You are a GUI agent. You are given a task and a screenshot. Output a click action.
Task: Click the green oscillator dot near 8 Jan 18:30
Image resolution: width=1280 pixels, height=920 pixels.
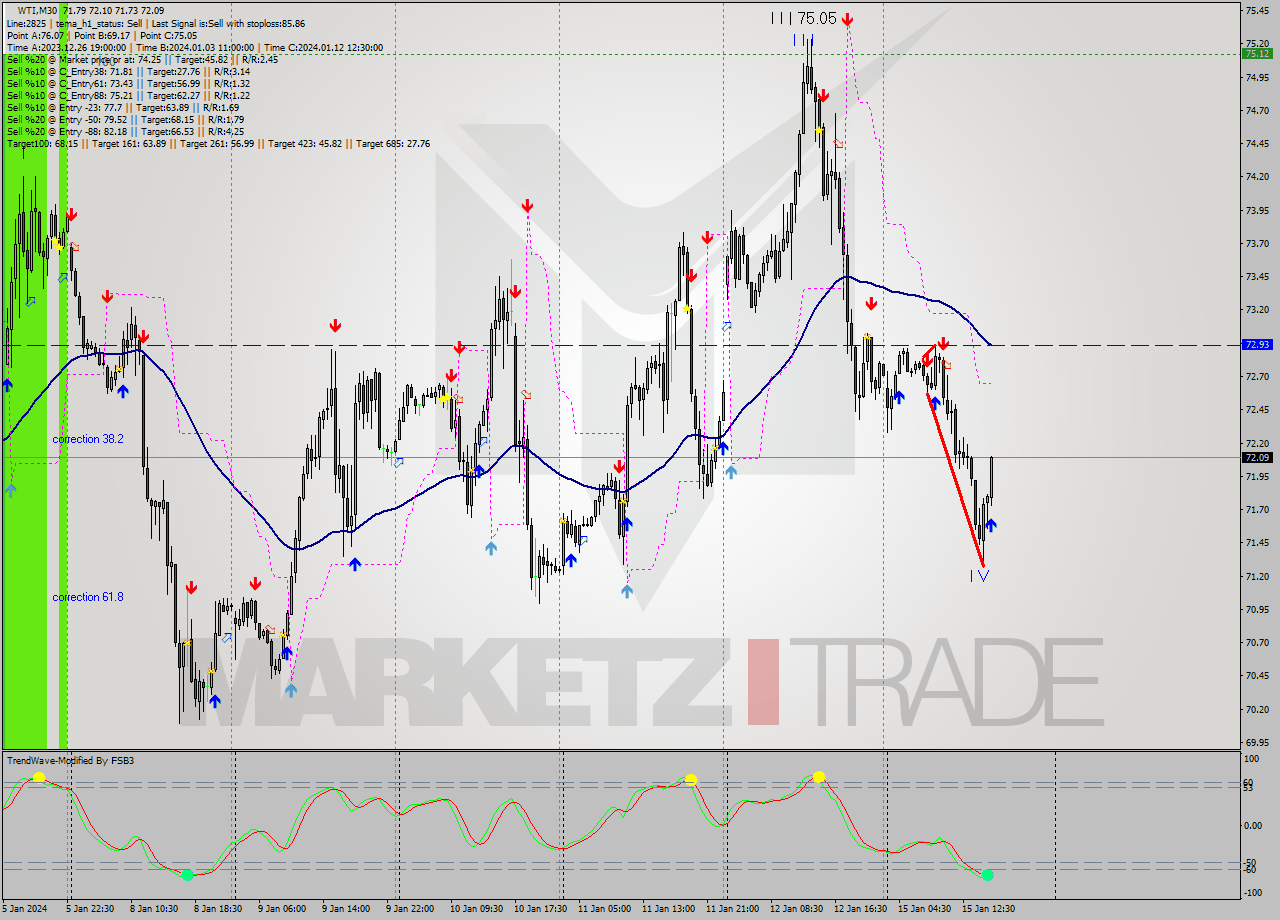187,874
